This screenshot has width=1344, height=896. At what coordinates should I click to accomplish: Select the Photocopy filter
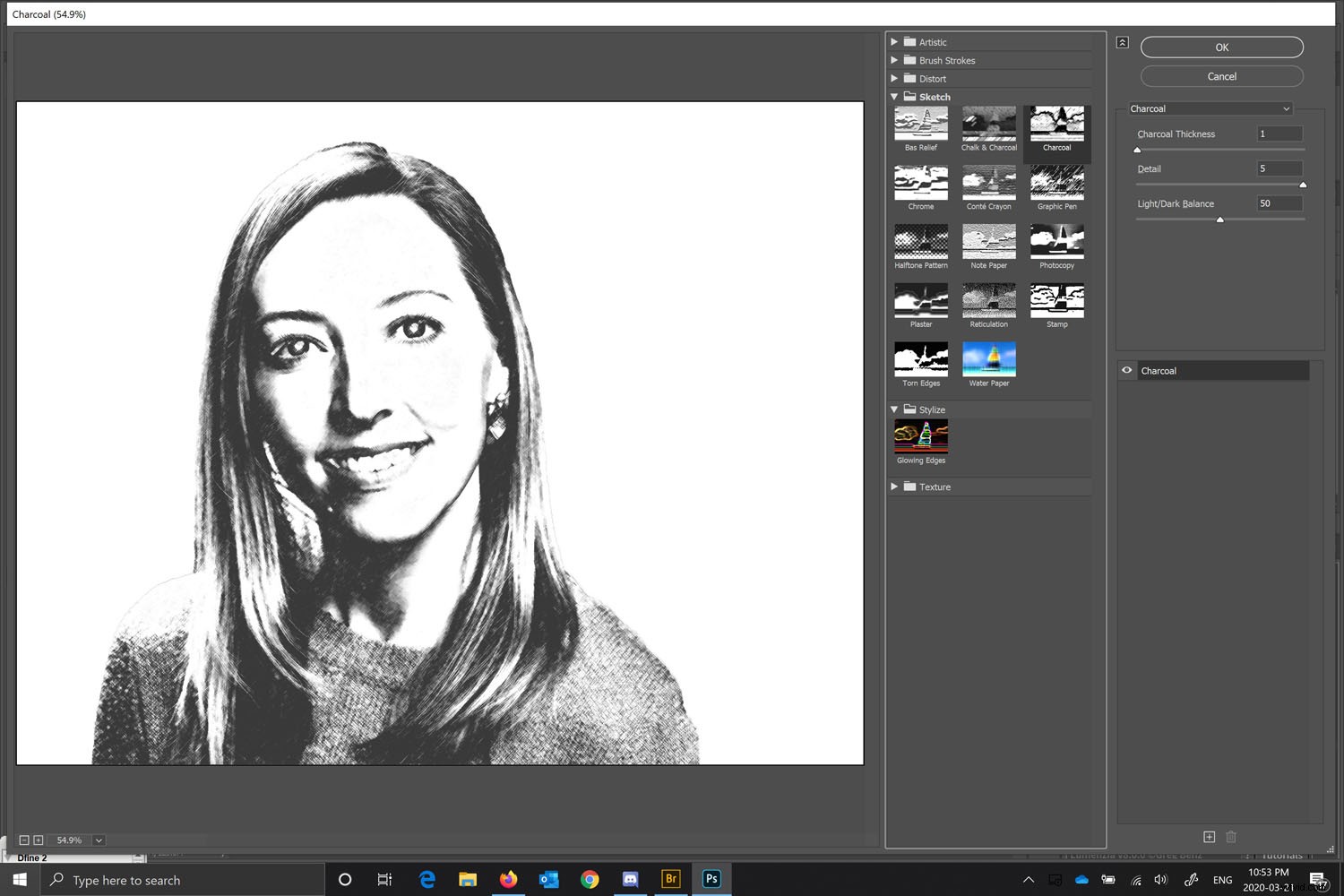[x=1056, y=240]
